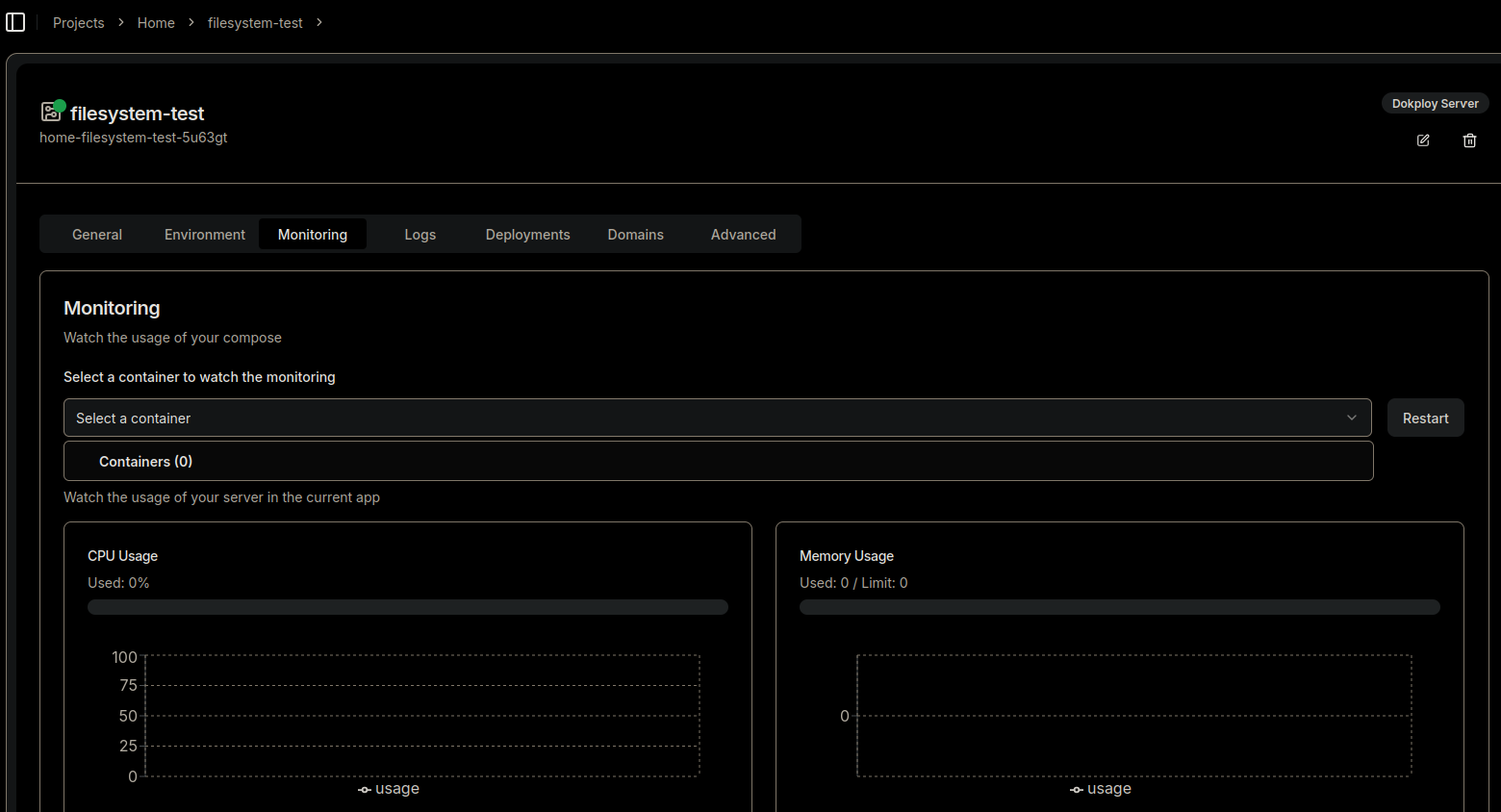Viewport: 1501px width, 812px height.
Task: Click the 25 label on CPU chart axis
Action: pyautogui.click(x=128, y=746)
